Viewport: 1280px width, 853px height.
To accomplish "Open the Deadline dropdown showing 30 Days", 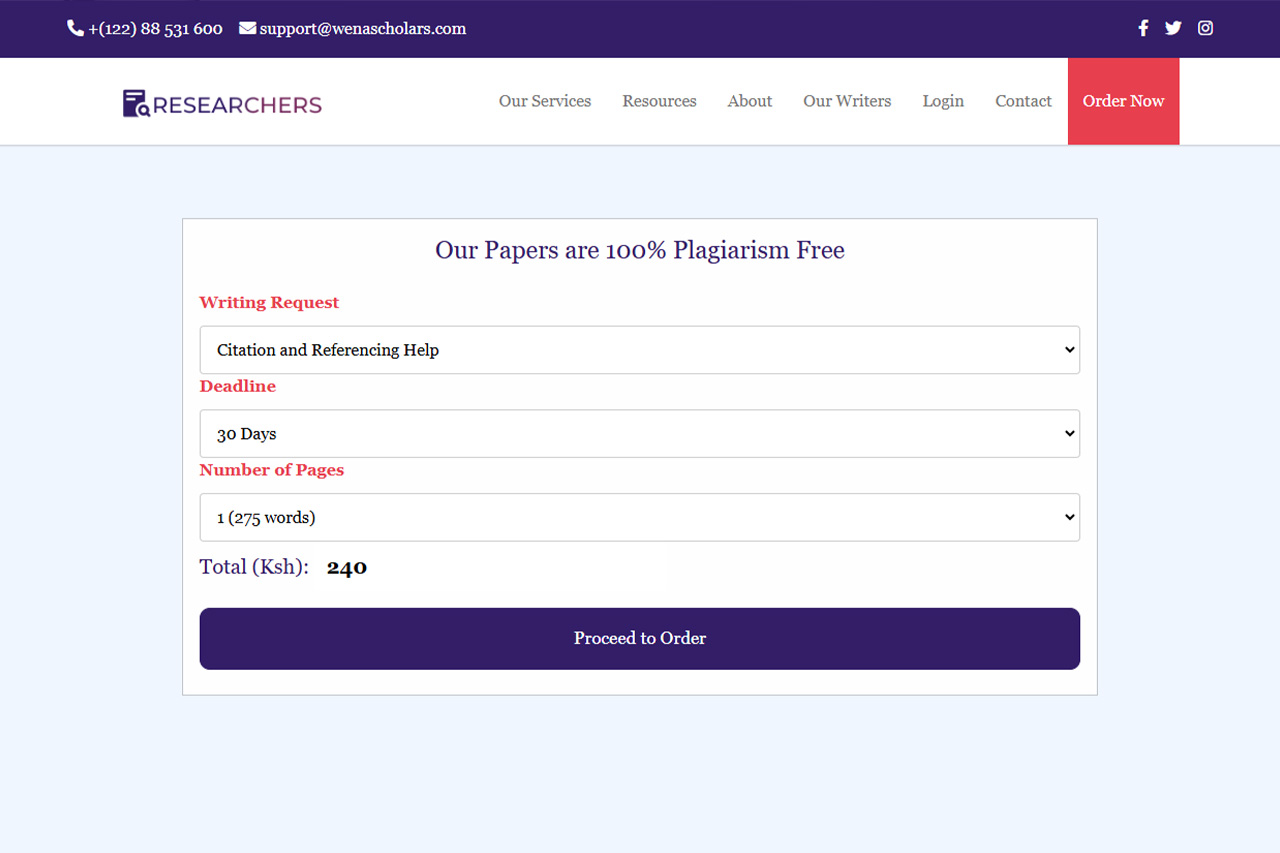I will (x=639, y=434).
